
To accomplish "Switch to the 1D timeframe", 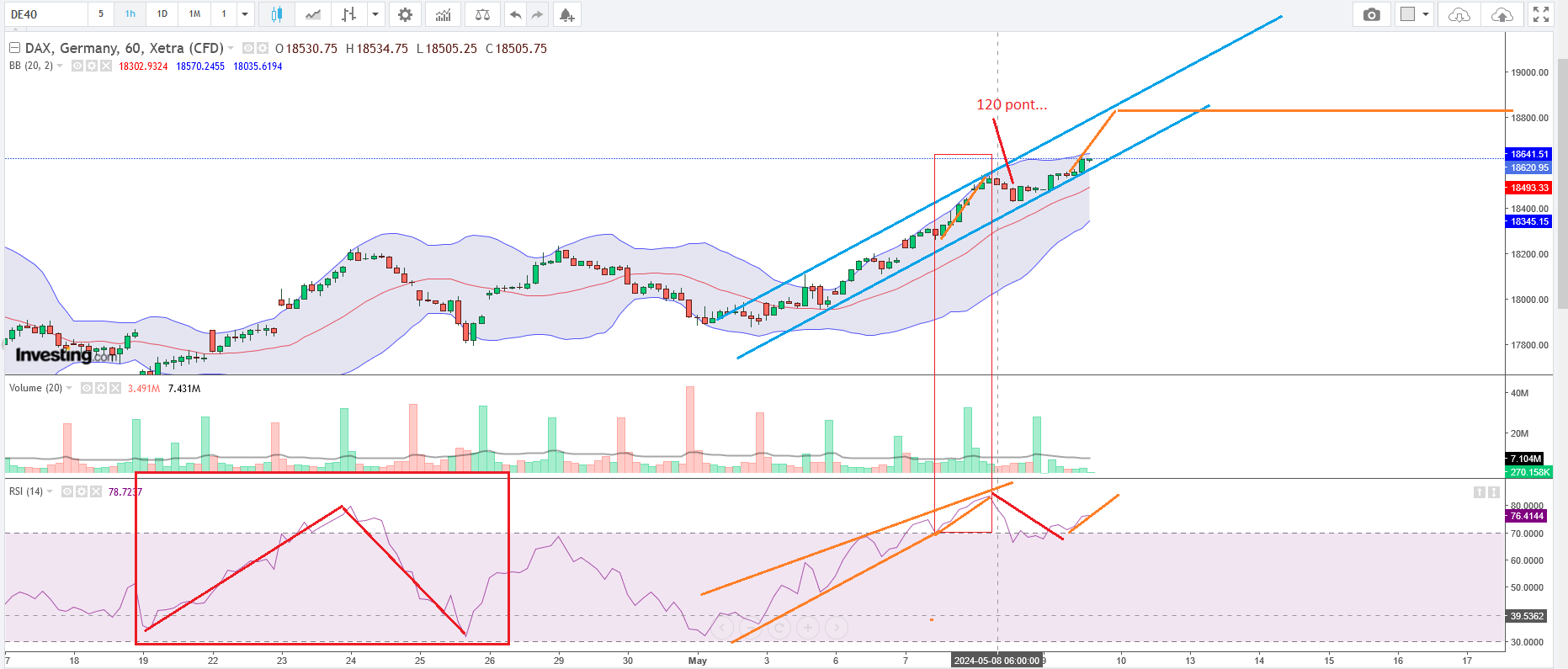I will point(162,14).
